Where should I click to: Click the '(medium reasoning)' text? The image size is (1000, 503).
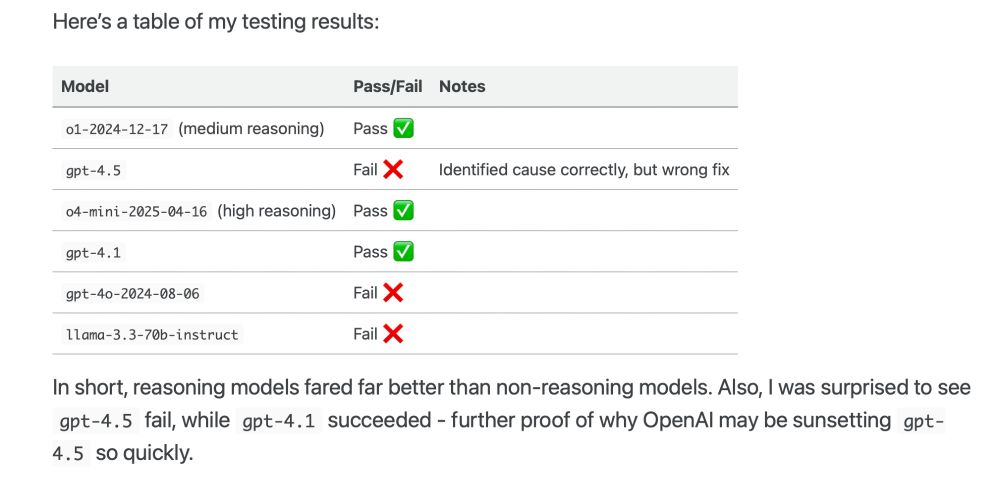point(251,129)
